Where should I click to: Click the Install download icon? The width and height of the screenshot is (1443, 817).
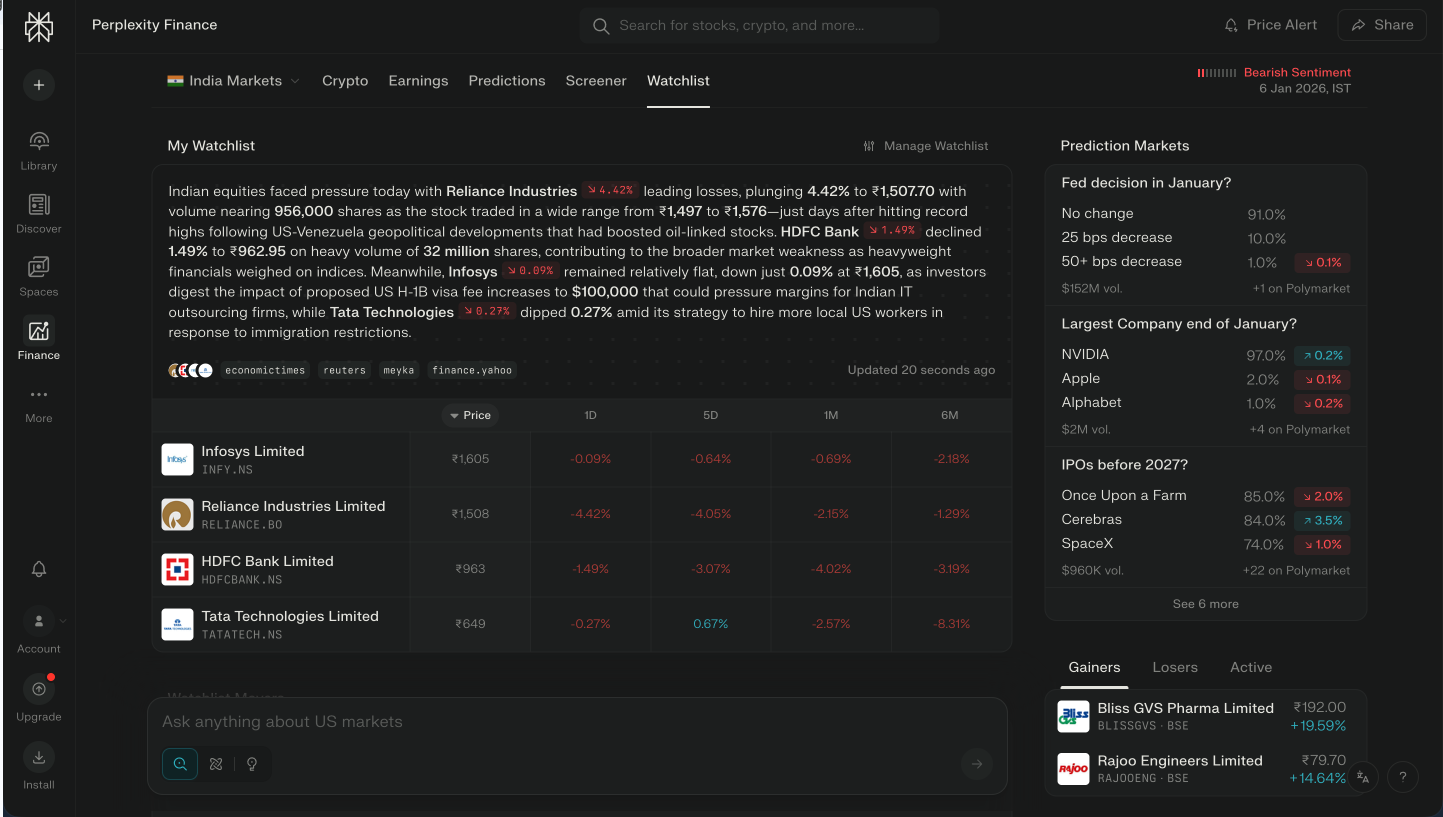click(39, 757)
